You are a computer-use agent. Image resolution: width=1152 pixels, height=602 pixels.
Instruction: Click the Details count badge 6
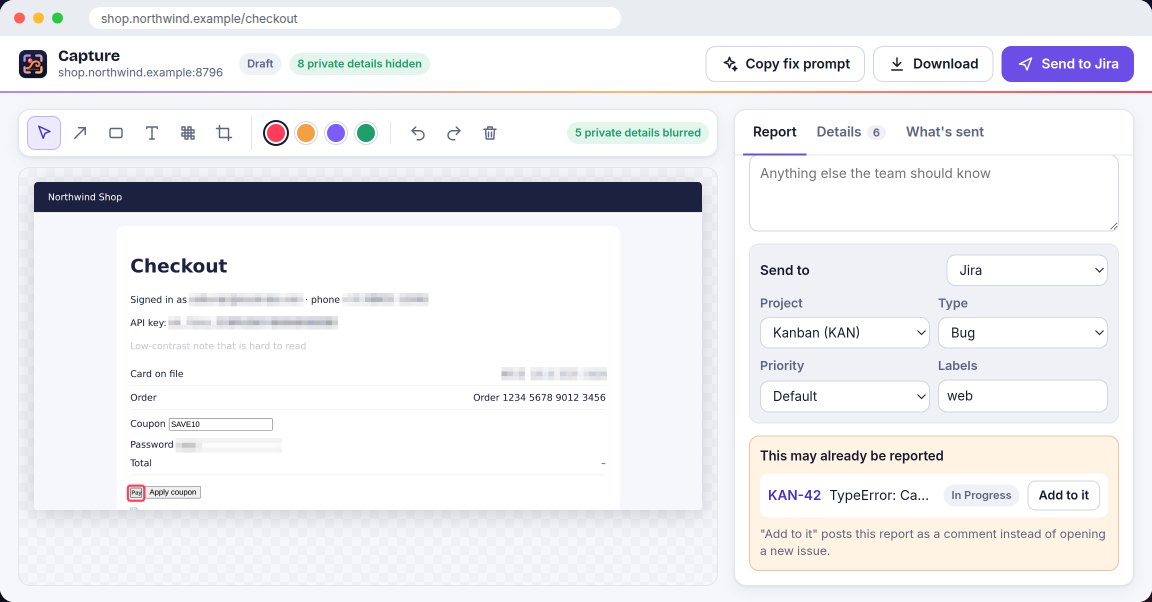pos(876,132)
